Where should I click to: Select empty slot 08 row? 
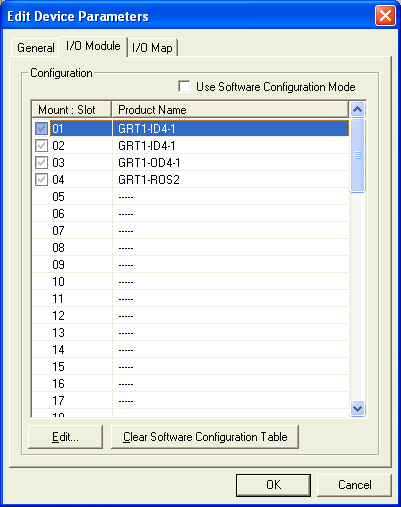(x=191, y=248)
